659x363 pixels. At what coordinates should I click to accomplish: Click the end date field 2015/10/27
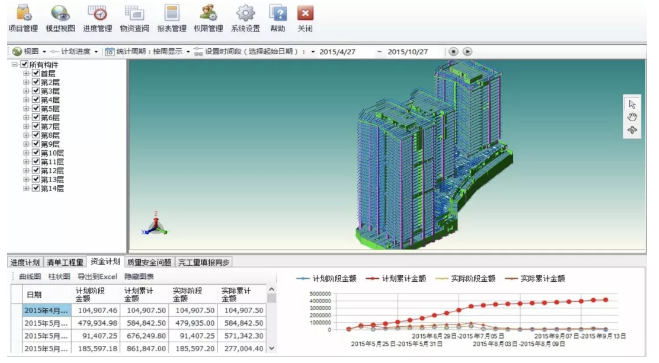click(x=414, y=52)
